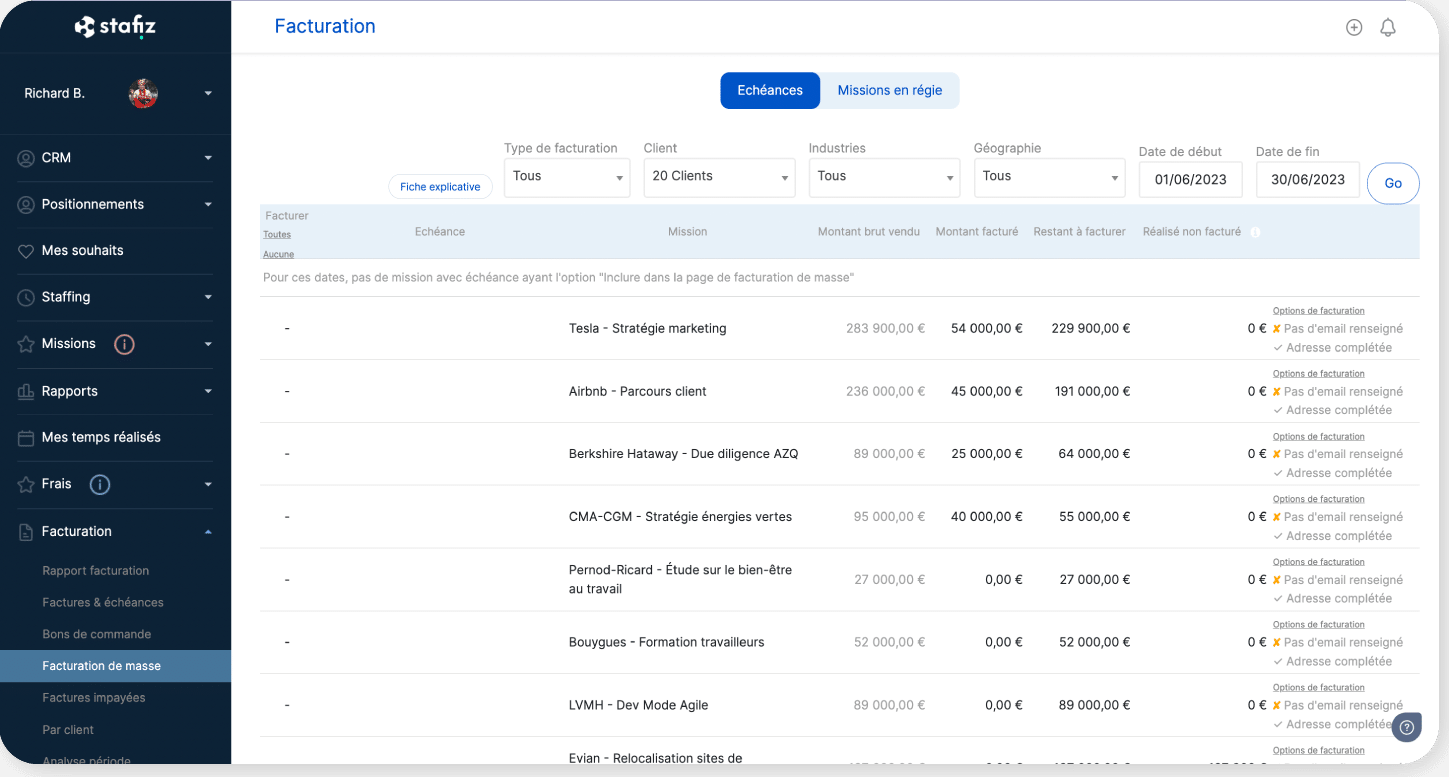Click Mes temps réalisés in sidebar
1449x777 pixels.
(101, 438)
